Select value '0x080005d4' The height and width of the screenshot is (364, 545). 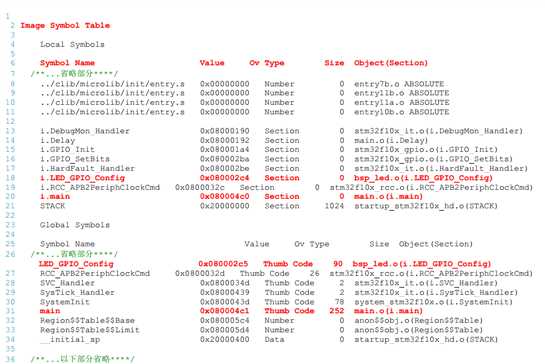225,330
